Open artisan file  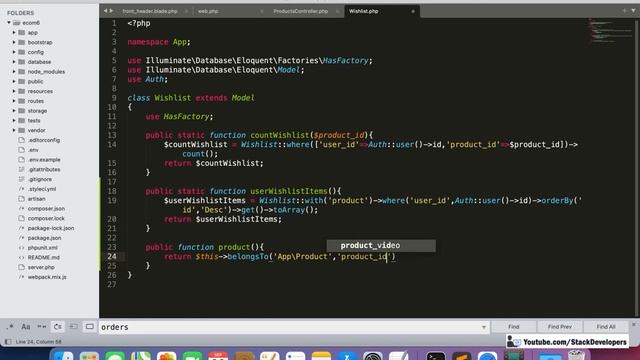point(36,199)
